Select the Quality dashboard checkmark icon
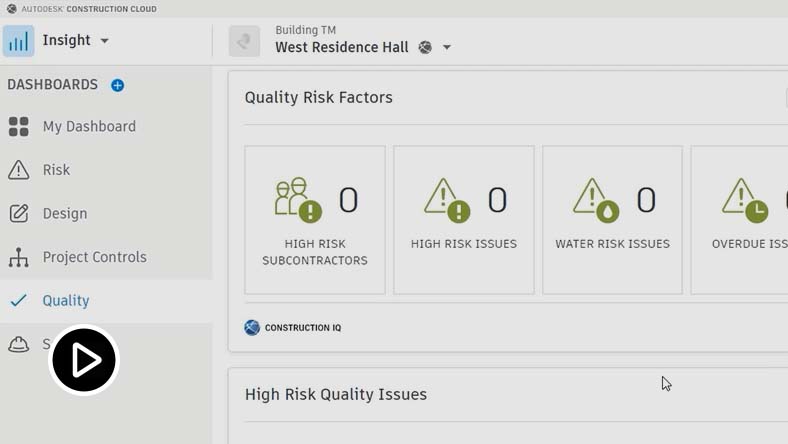This screenshot has height=444, width=788. click(18, 300)
